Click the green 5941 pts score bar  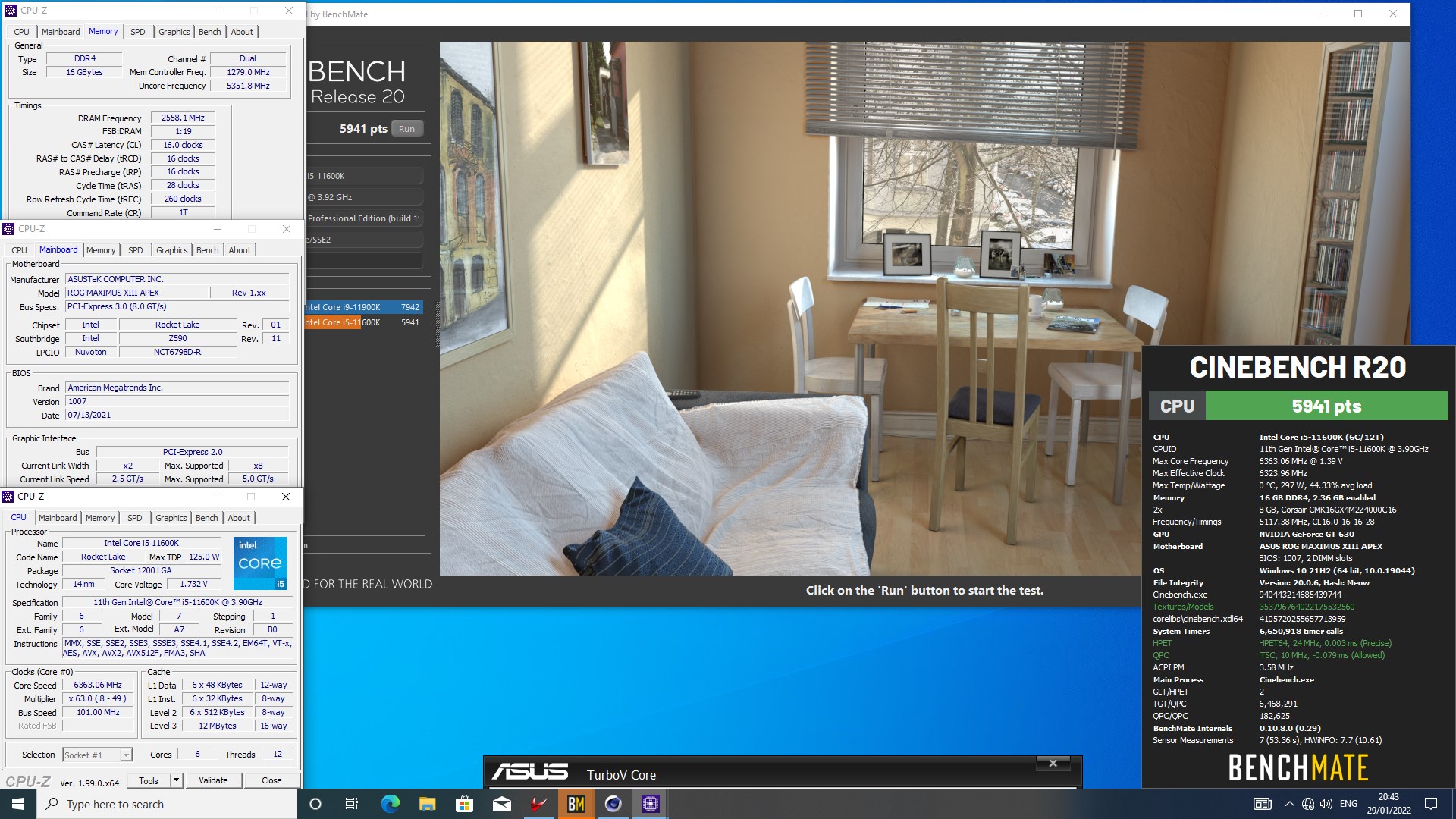[1326, 406]
